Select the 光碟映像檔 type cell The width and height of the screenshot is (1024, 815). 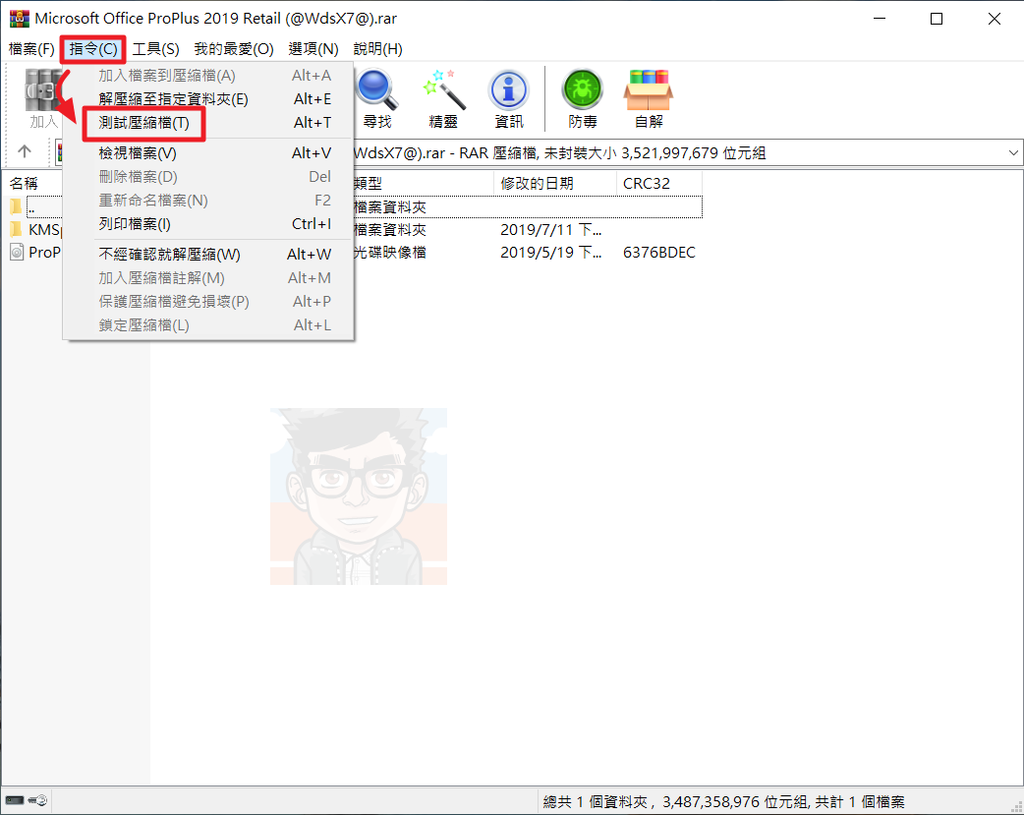coord(389,253)
